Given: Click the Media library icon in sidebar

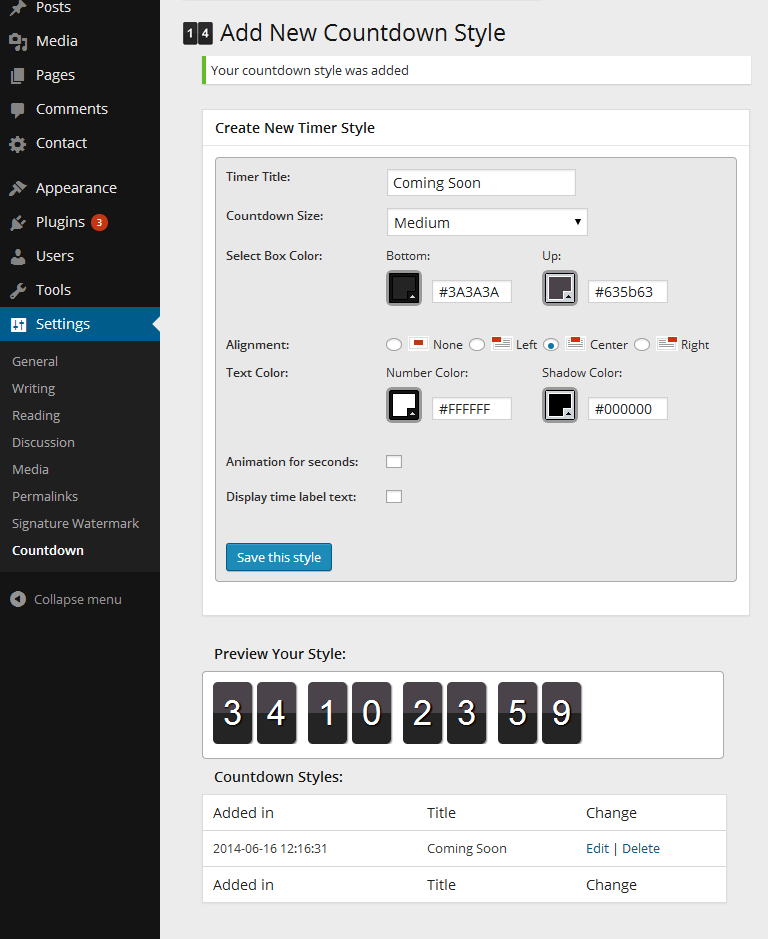Looking at the screenshot, I should pyautogui.click(x=18, y=41).
